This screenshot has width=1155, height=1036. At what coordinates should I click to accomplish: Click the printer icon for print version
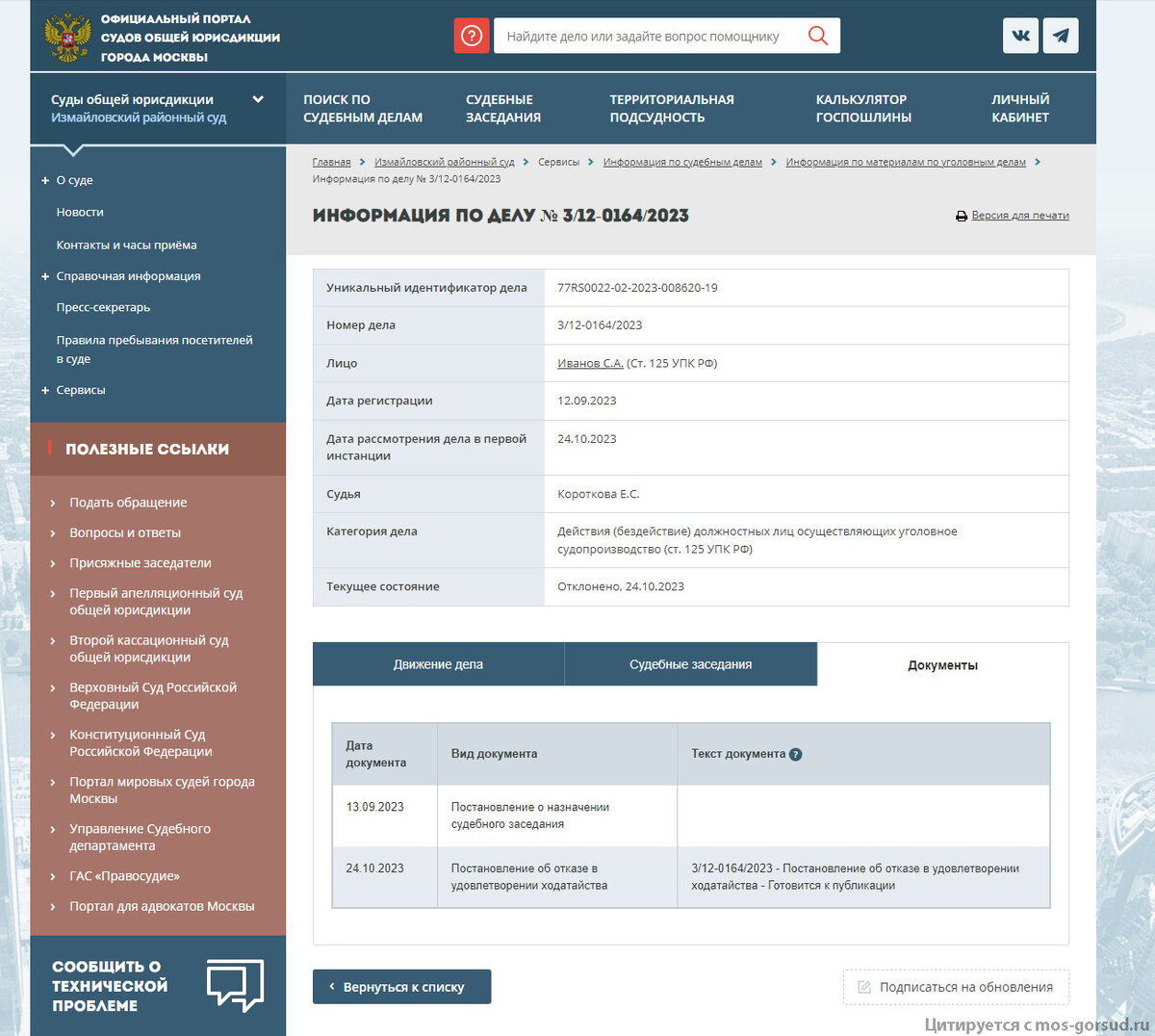(x=962, y=216)
